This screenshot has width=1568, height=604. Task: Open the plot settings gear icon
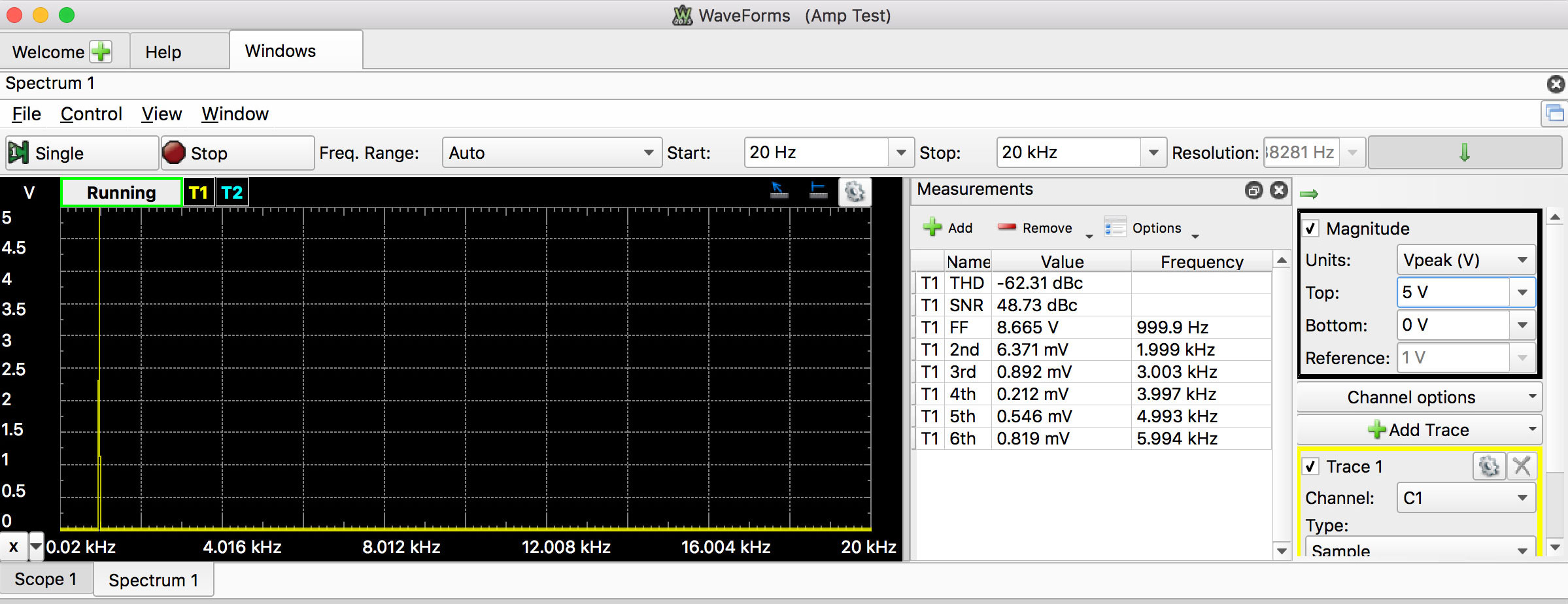pos(855,192)
